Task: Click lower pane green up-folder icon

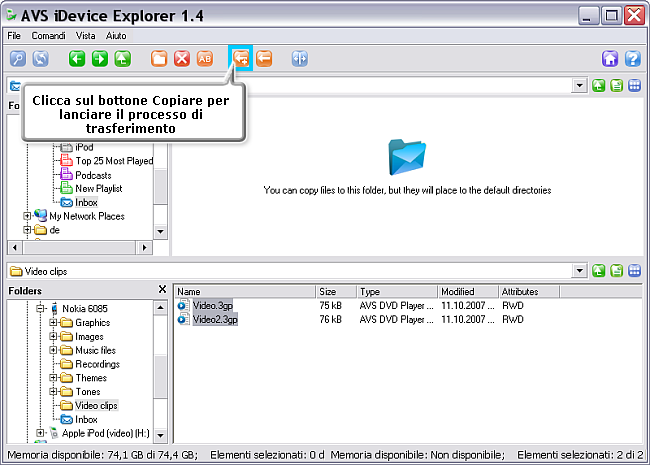Action: coord(598,271)
